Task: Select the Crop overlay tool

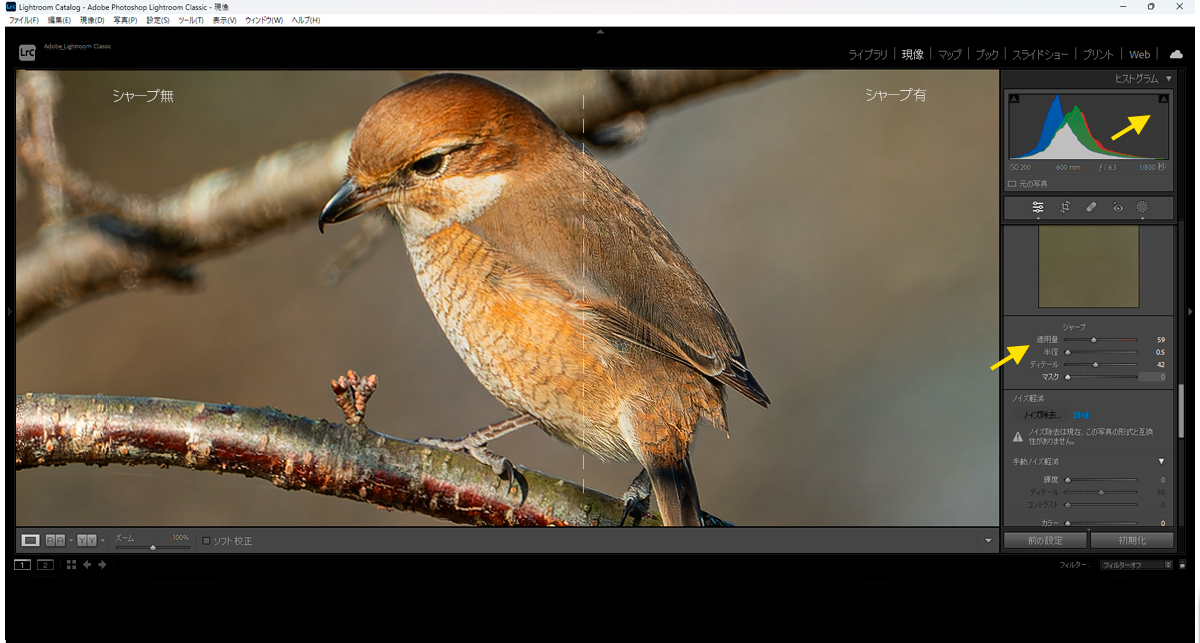Action: click(x=1066, y=207)
